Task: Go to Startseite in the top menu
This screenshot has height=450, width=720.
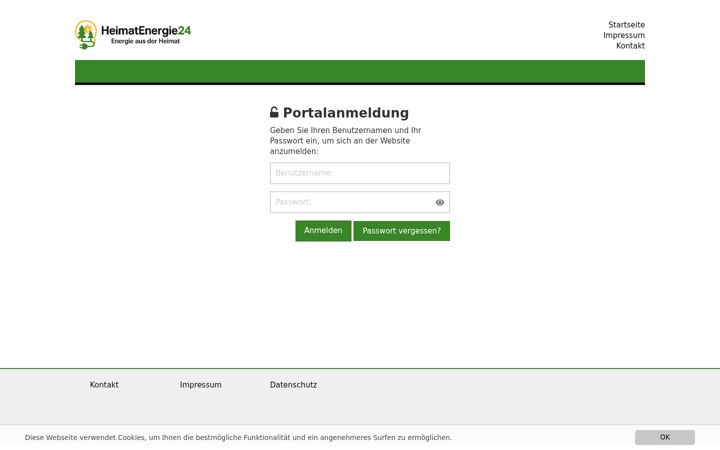Action: (626, 25)
